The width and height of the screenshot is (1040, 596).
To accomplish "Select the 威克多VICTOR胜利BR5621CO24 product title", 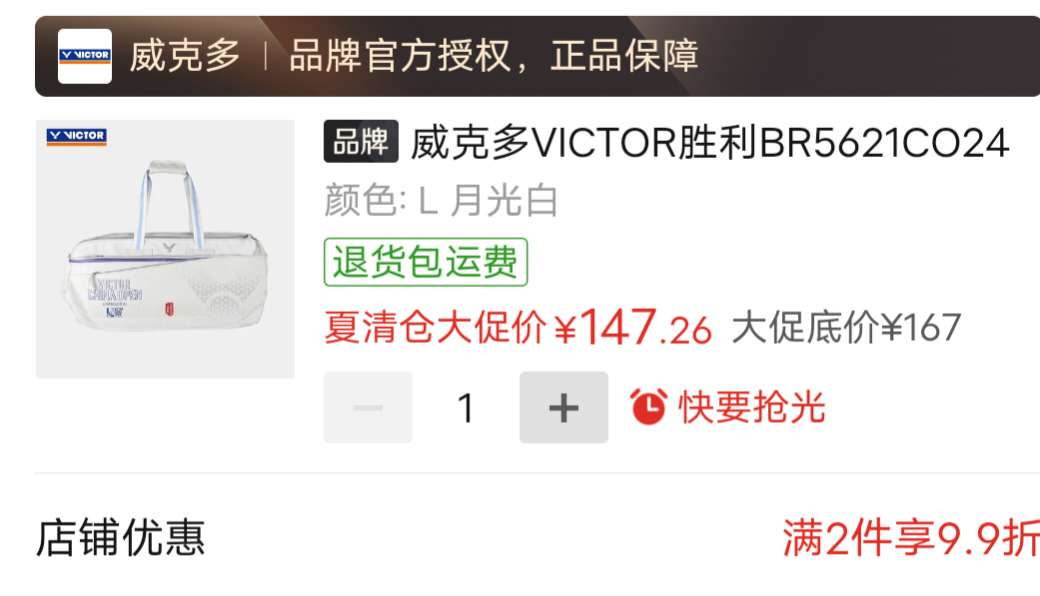I will [x=710, y=142].
